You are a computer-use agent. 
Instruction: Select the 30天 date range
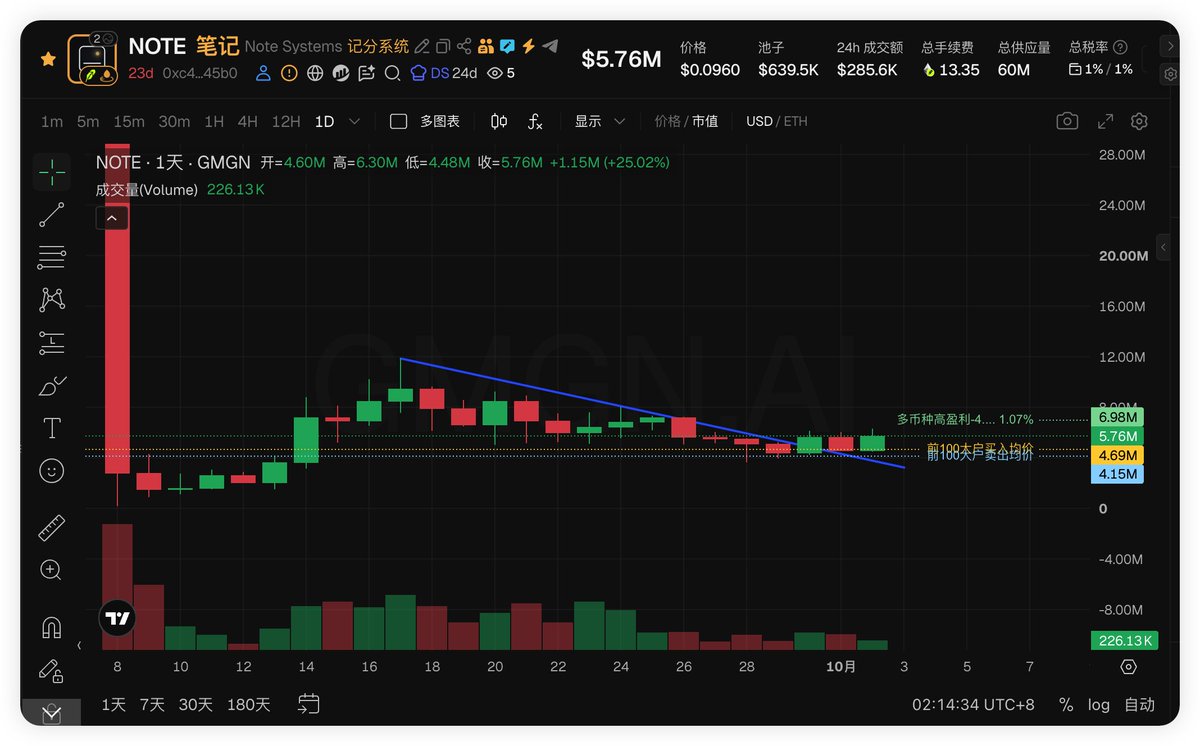coord(196,704)
